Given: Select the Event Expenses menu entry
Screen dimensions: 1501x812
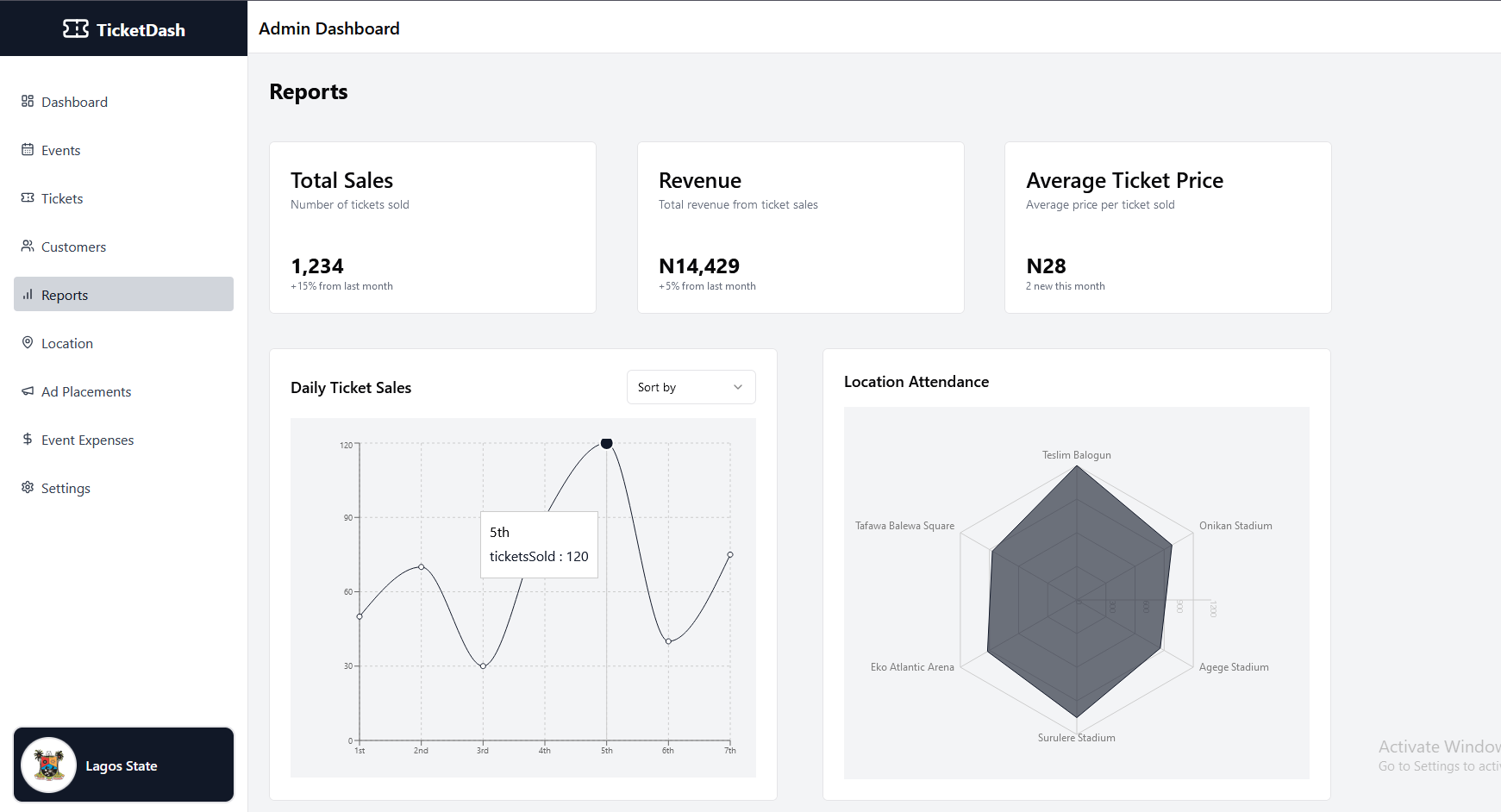Looking at the screenshot, I should click(123, 440).
